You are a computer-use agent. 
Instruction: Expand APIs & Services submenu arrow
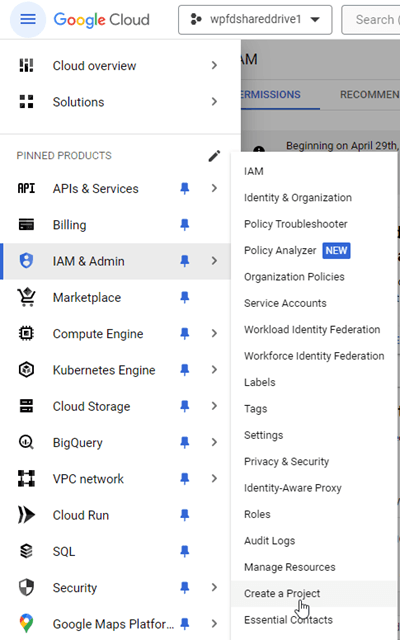click(x=214, y=189)
